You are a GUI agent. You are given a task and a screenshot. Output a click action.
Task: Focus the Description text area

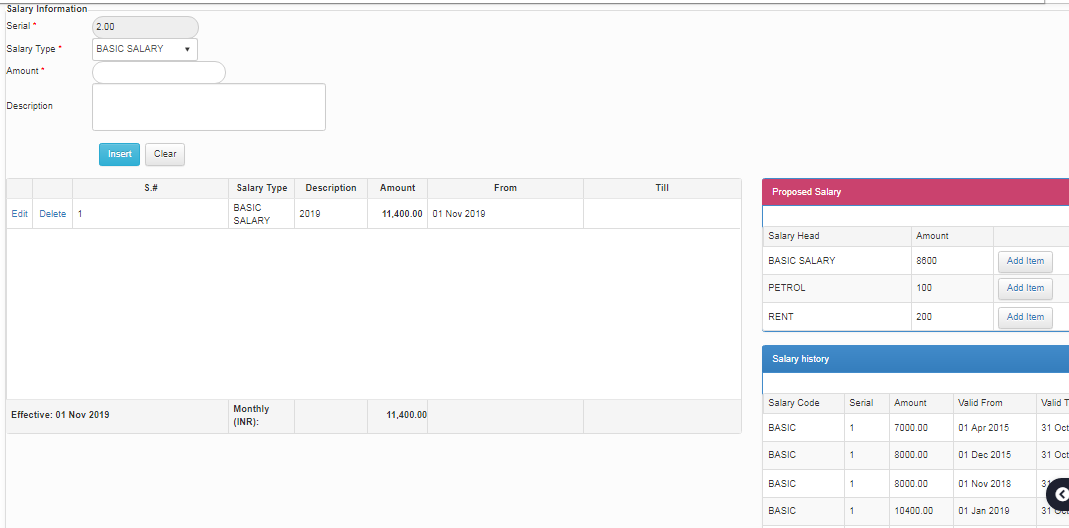coord(208,107)
